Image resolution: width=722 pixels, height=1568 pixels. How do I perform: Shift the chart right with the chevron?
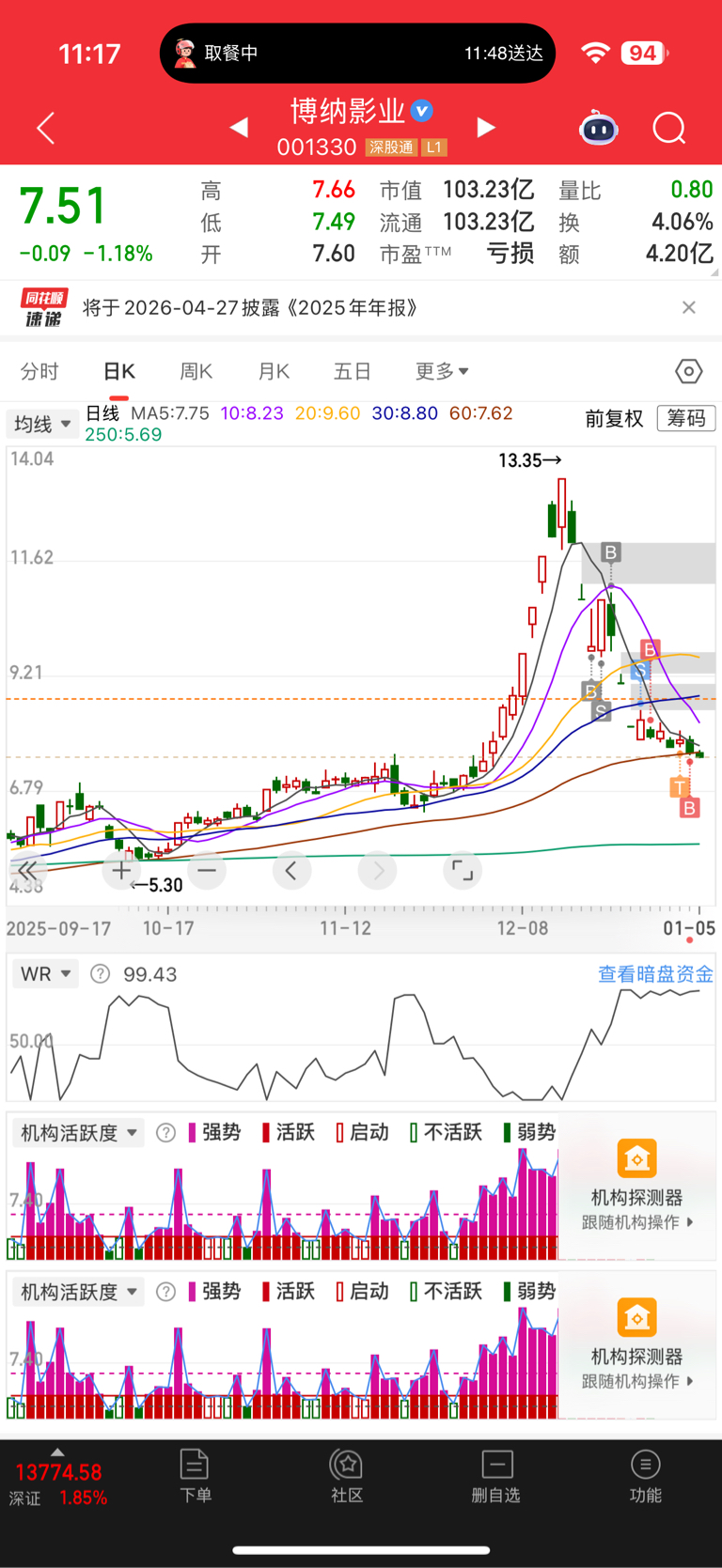click(x=378, y=871)
